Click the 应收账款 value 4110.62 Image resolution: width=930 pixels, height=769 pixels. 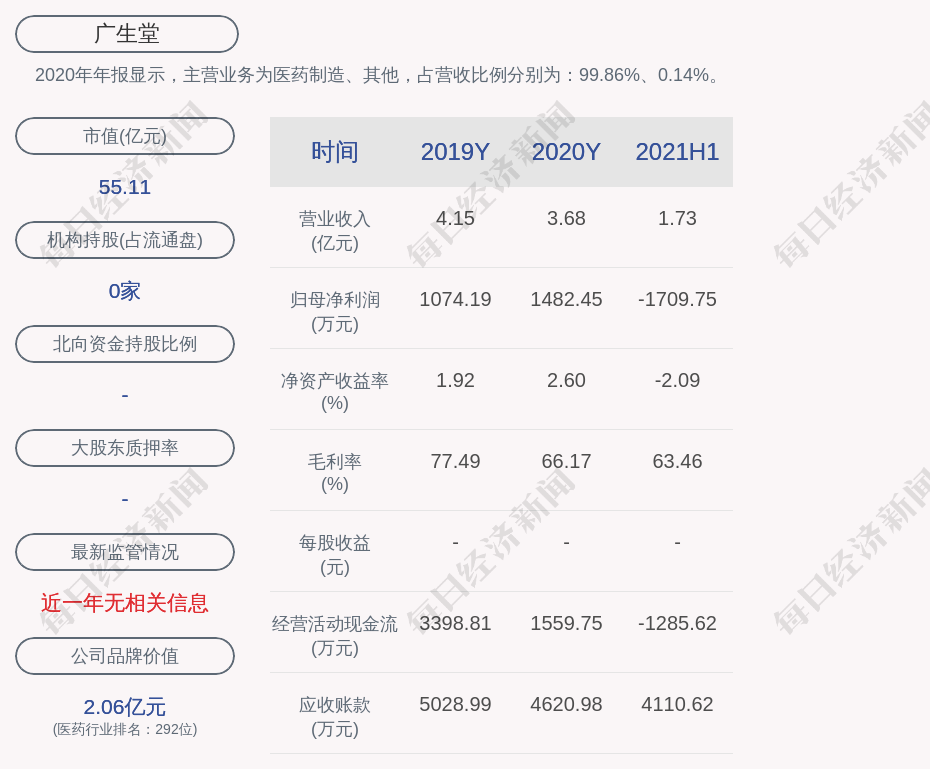[677, 704]
